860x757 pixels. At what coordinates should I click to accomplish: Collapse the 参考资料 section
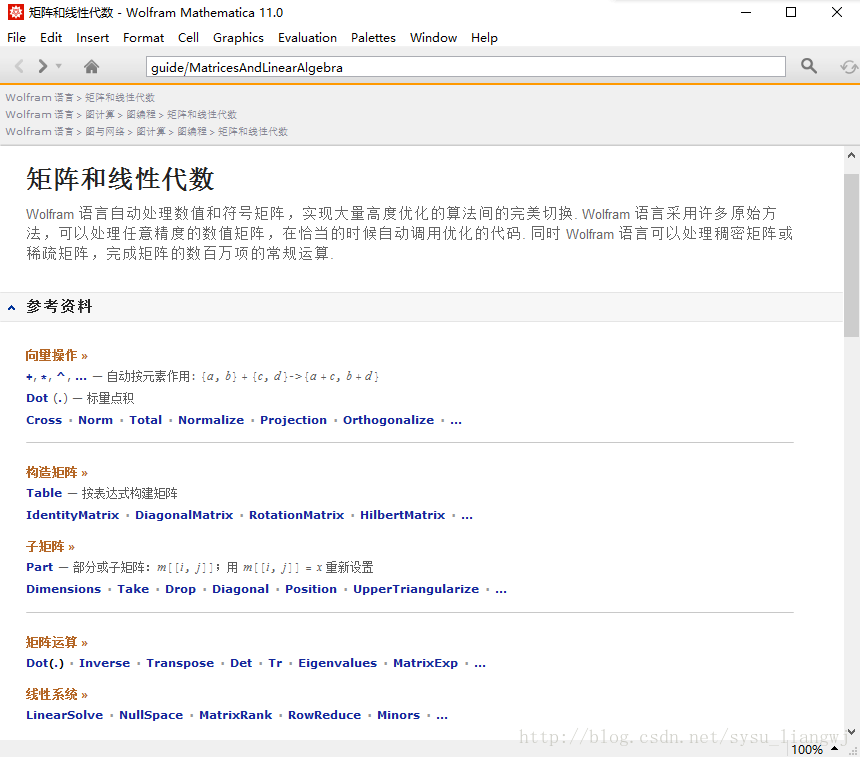pyautogui.click(x=12, y=308)
